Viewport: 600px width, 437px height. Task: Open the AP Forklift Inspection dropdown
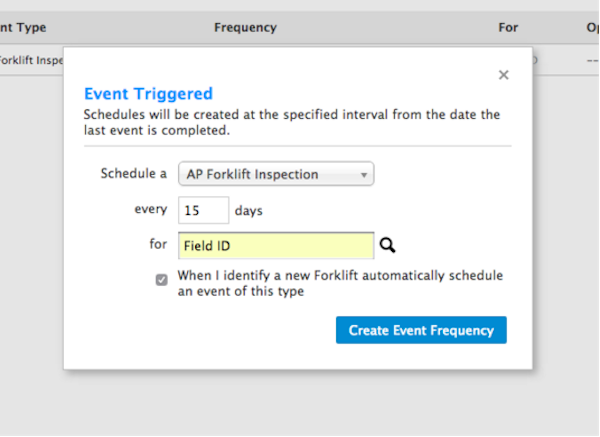pos(275,174)
